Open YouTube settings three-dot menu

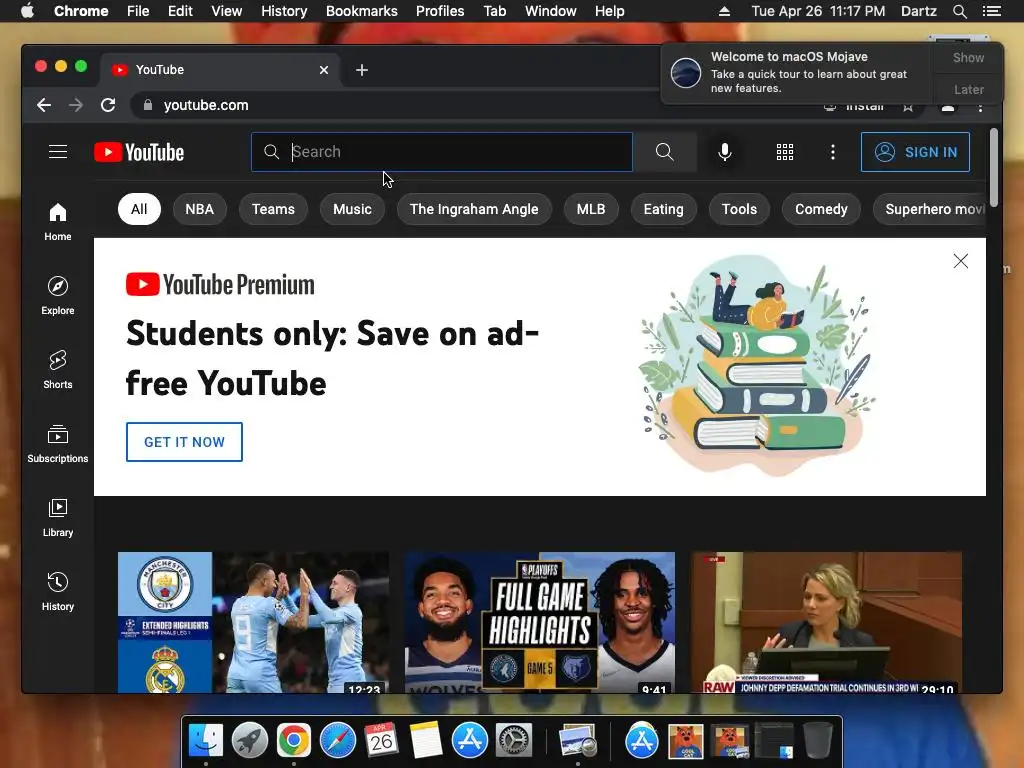coord(833,152)
